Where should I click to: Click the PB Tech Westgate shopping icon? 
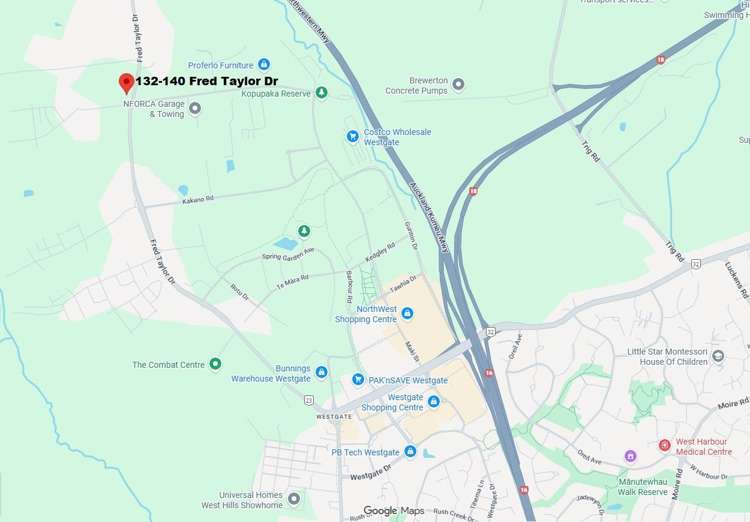point(410,451)
